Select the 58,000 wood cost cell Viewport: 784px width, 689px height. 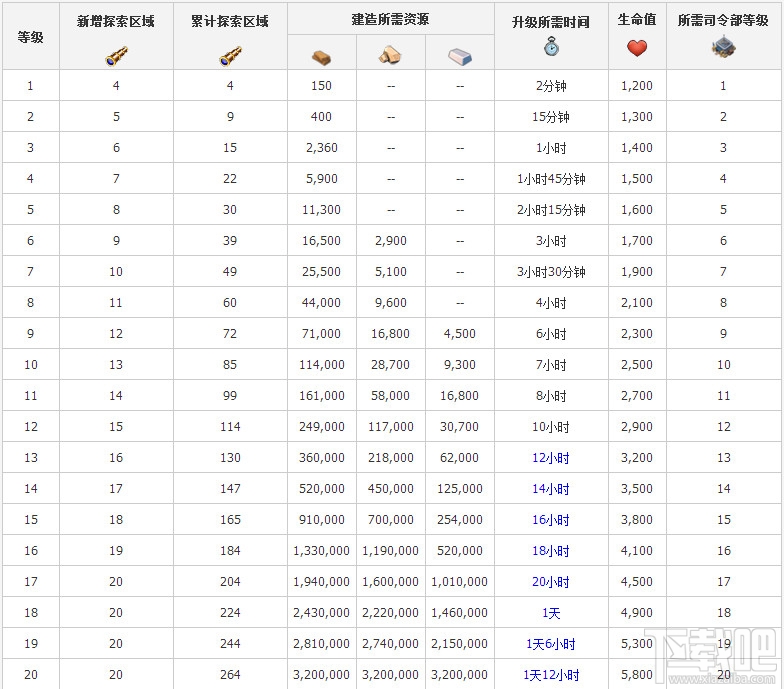coord(390,396)
